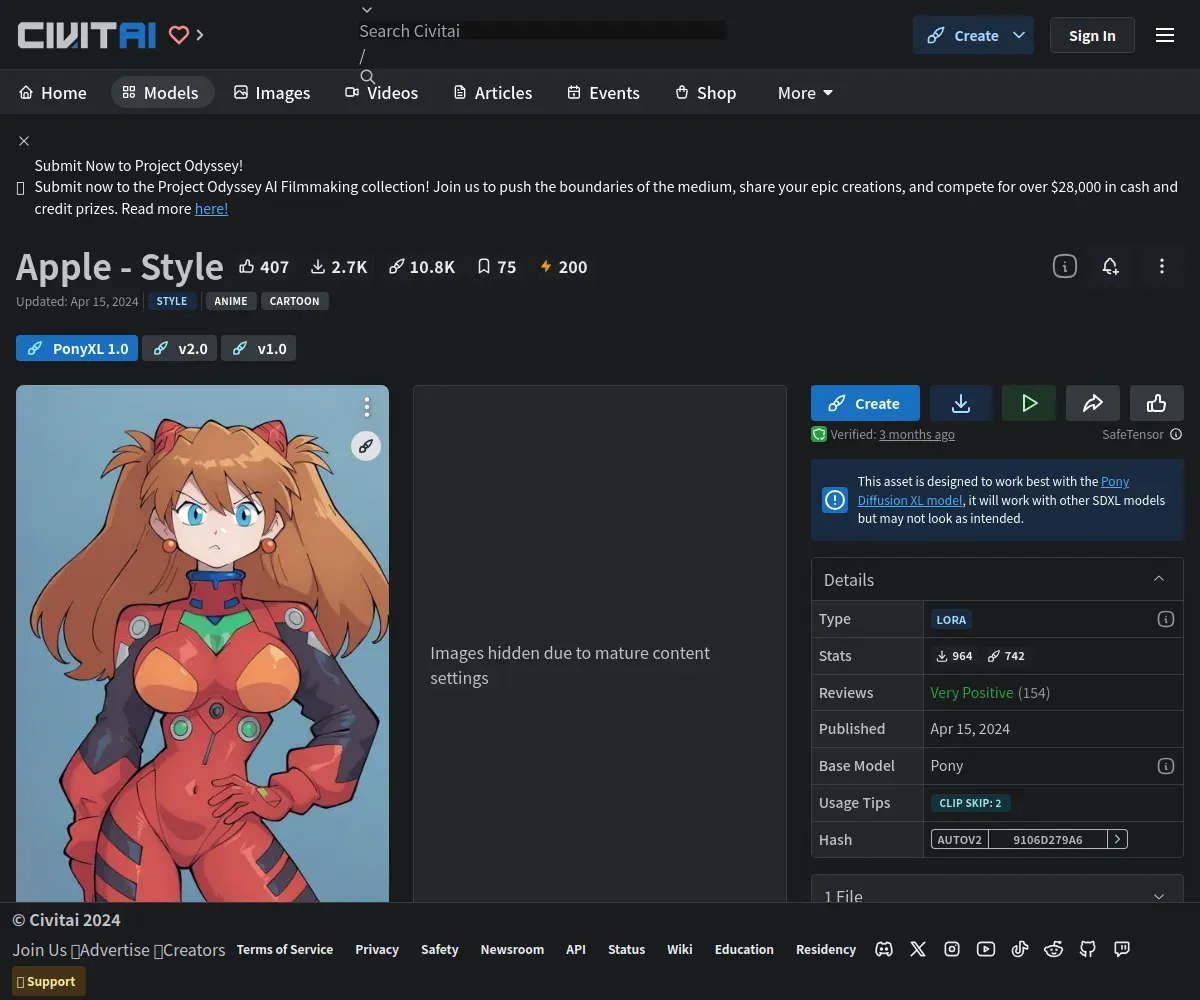Open the Discord footer icon
The image size is (1200, 1000).
(884, 949)
